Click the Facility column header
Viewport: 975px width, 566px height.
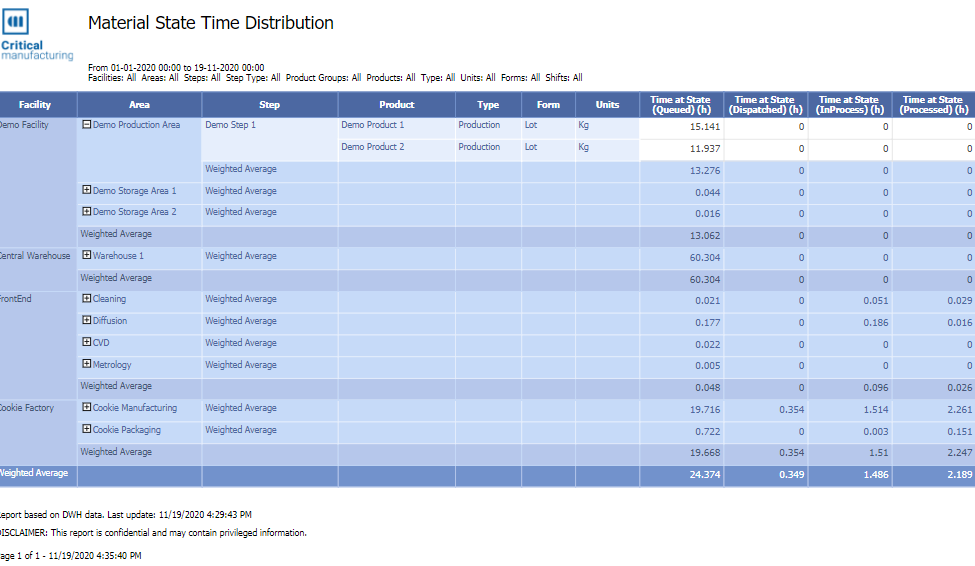(34, 105)
